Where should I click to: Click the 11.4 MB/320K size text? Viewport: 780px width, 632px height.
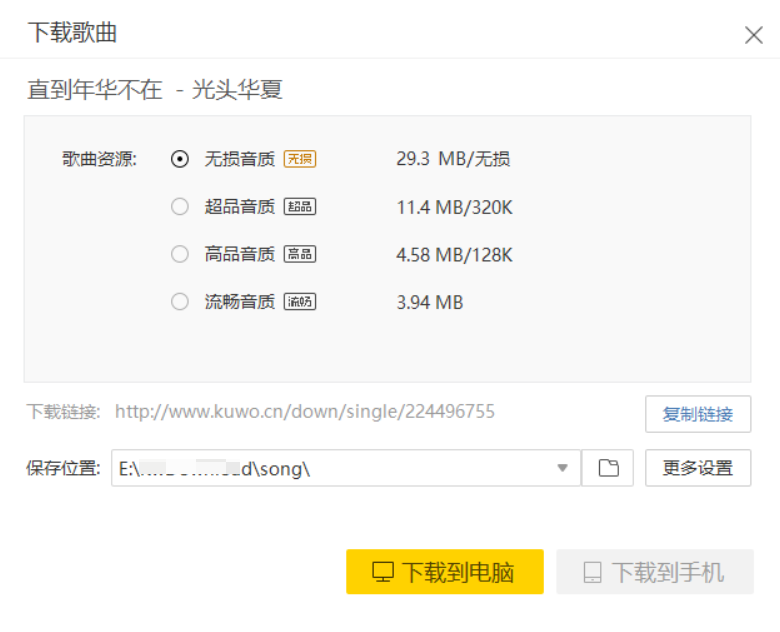(454, 207)
